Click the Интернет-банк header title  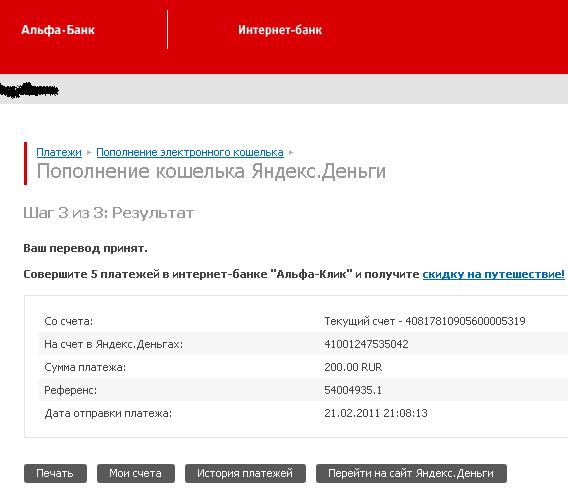[x=280, y=30]
